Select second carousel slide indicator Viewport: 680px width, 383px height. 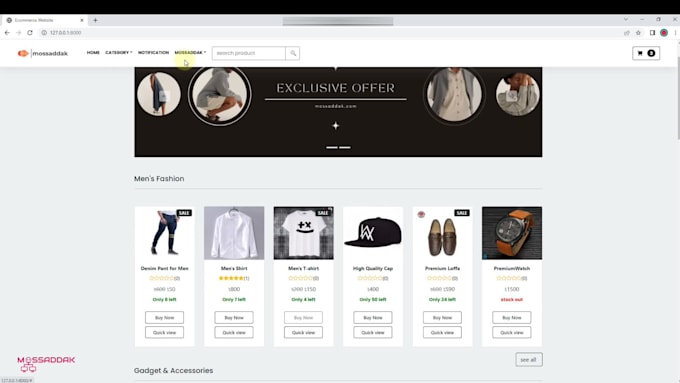(x=345, y=147)
